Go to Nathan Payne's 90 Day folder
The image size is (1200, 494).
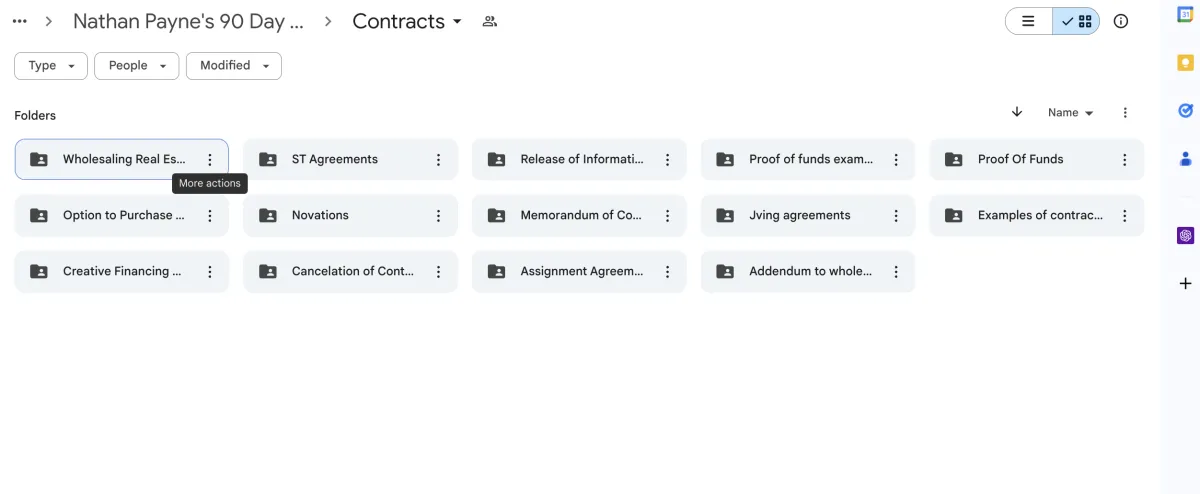(x=188, y=21)
